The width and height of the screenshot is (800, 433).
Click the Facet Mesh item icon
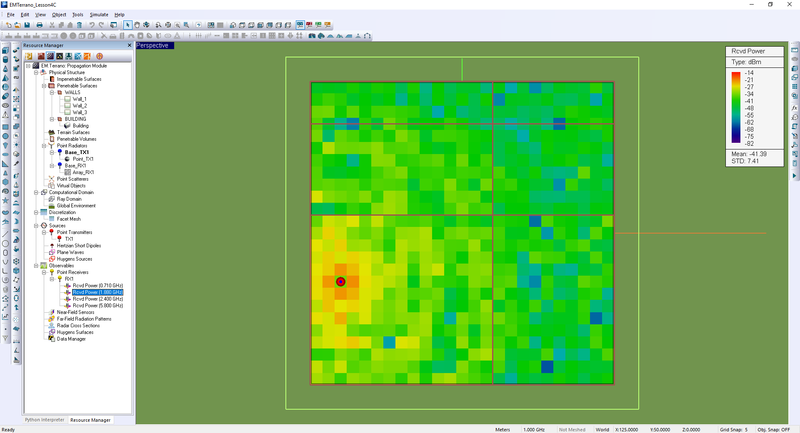pos(52,217)
